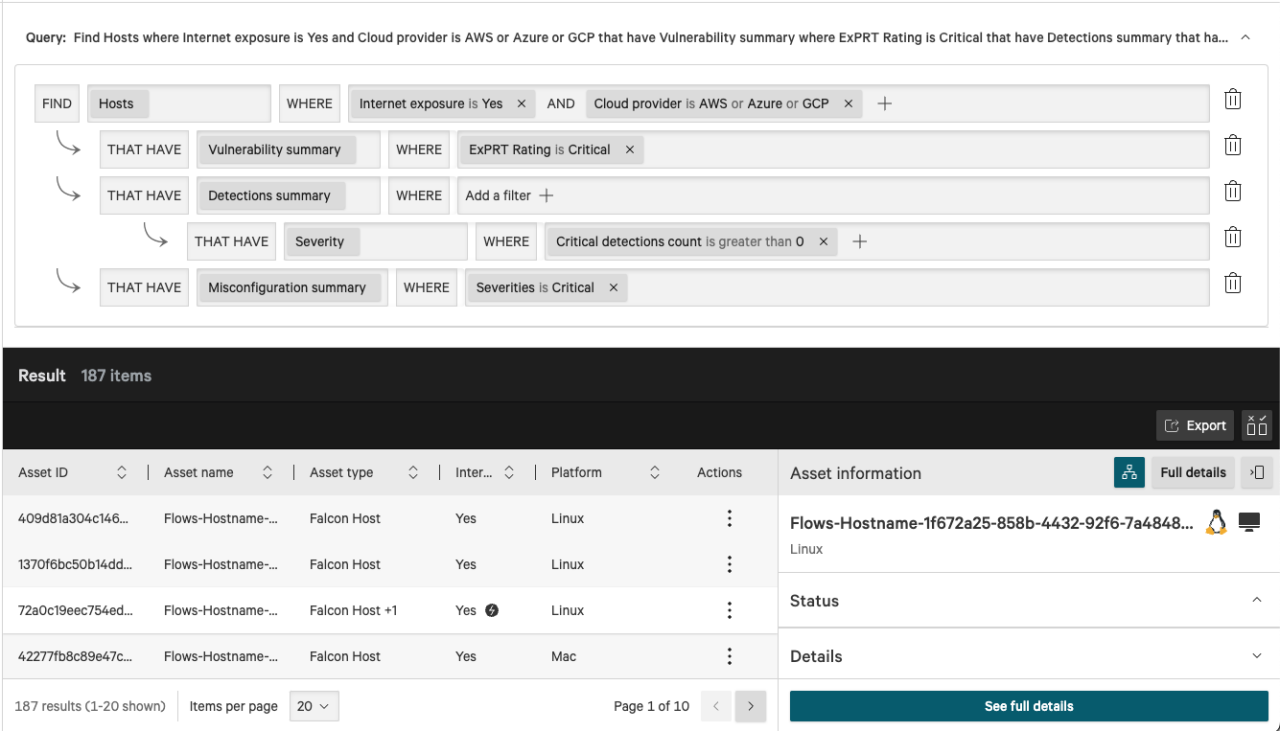The height and width of the screenshot is (731, 1280).
Task: Select the Hosts entity field
Action: (179, 103)
